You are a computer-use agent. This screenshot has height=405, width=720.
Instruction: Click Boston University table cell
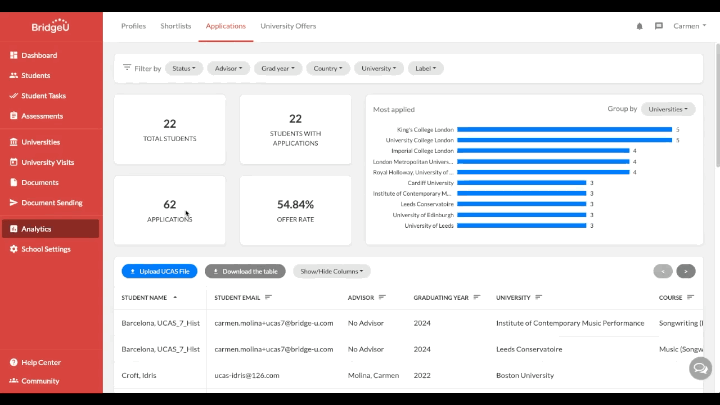pyautogui.click(x=525, y=375)
